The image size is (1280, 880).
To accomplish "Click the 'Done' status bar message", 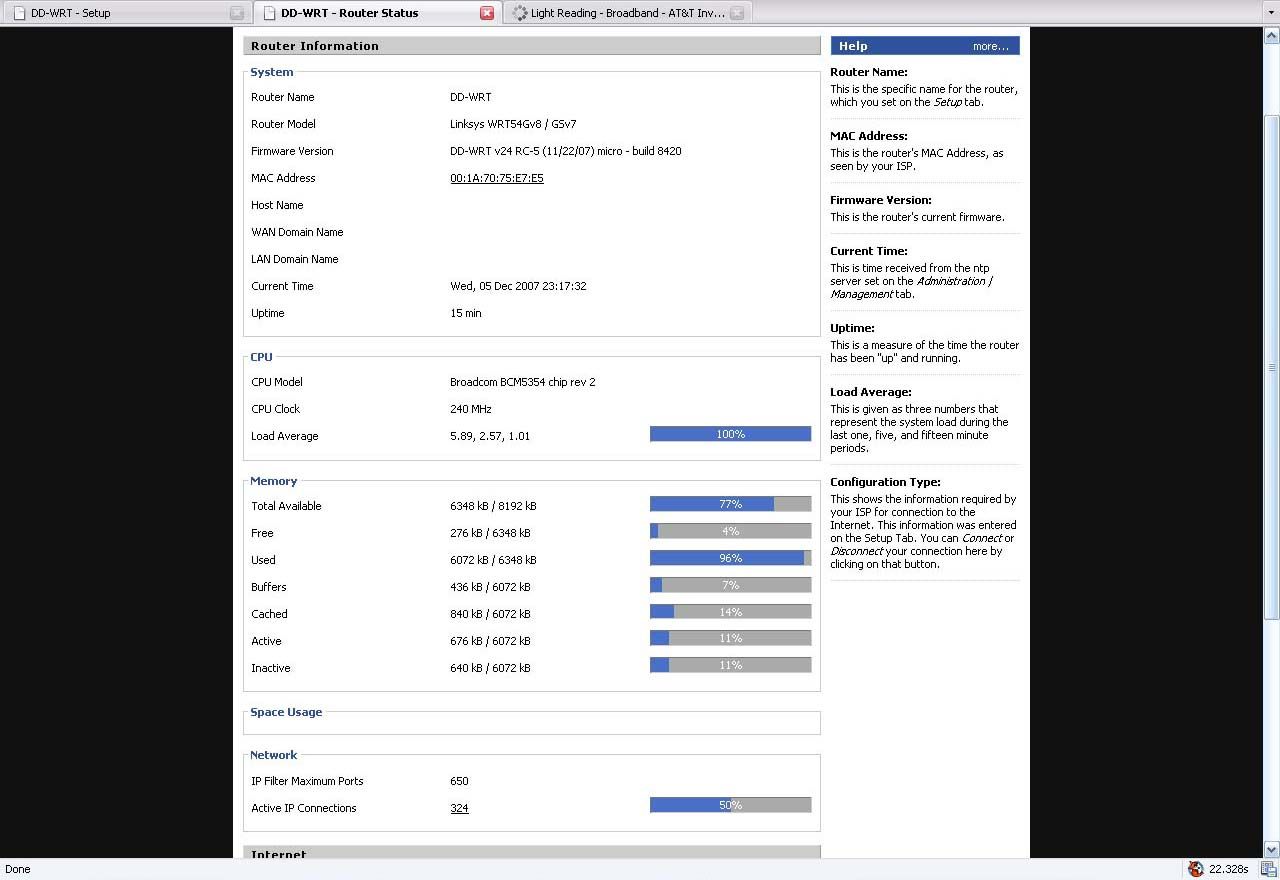I will pos(18,869).
